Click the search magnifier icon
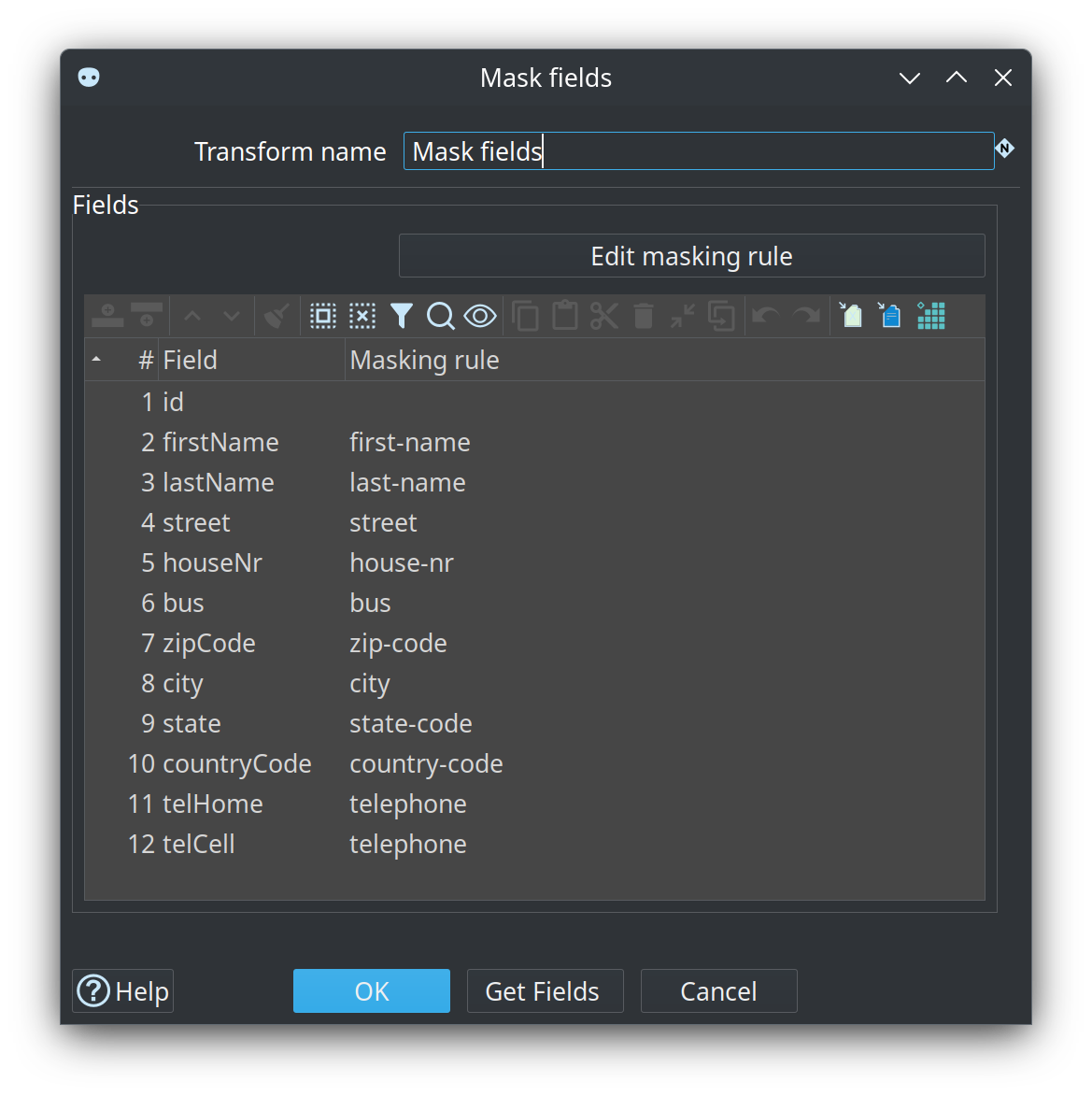Screen dimensions: 1092x1096 [x=440, y=316]
